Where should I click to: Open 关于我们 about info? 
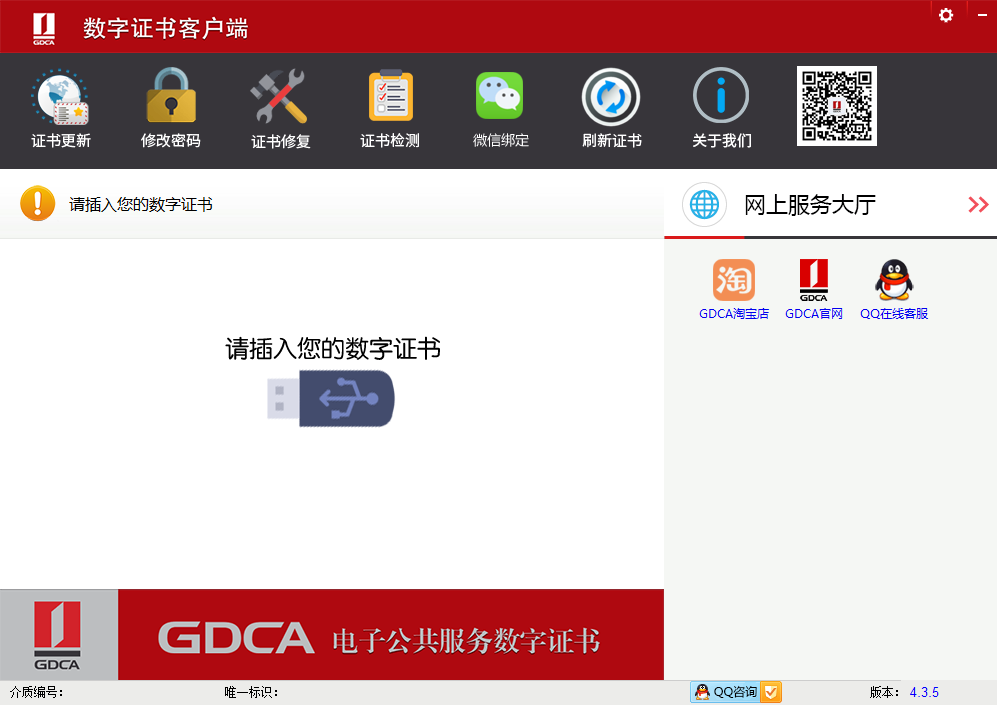[x=721, y=109]
